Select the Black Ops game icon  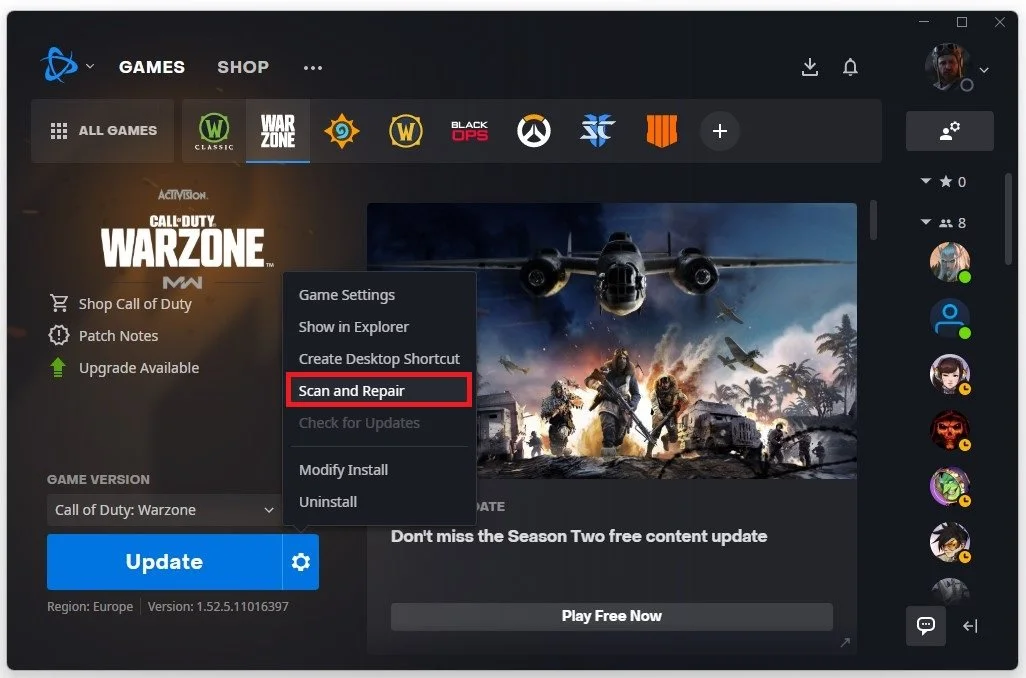pyautogui.click(x=469, y=131)
